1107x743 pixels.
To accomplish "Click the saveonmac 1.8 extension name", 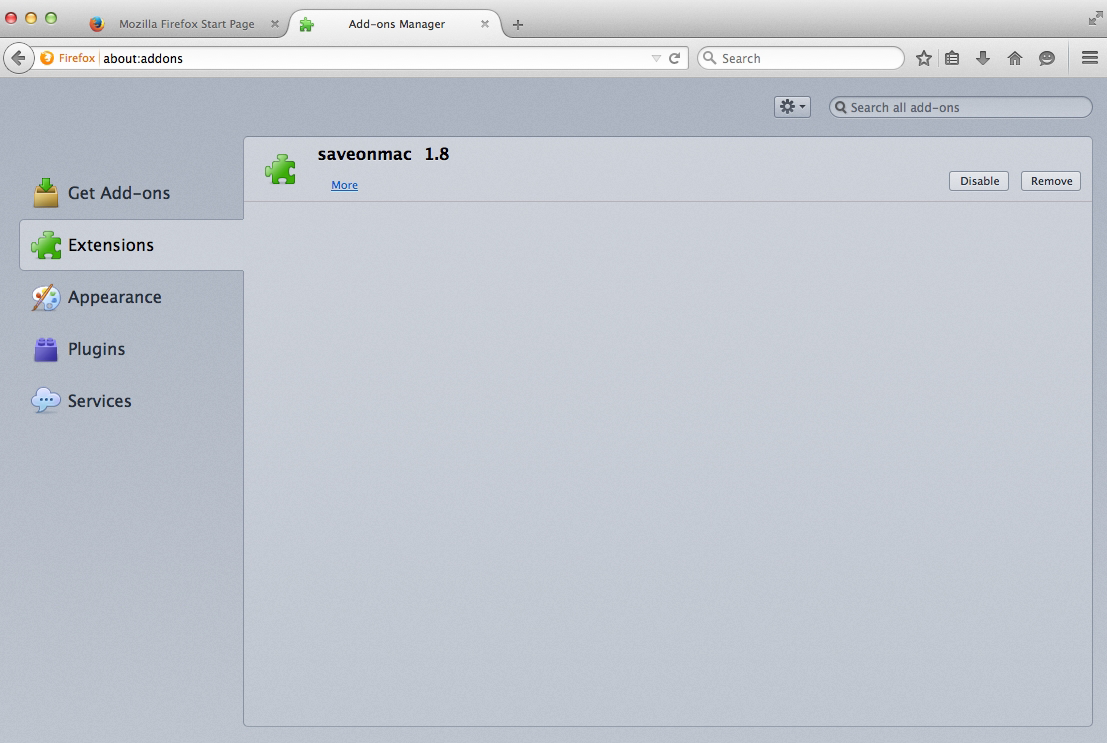I will [383, 154].
